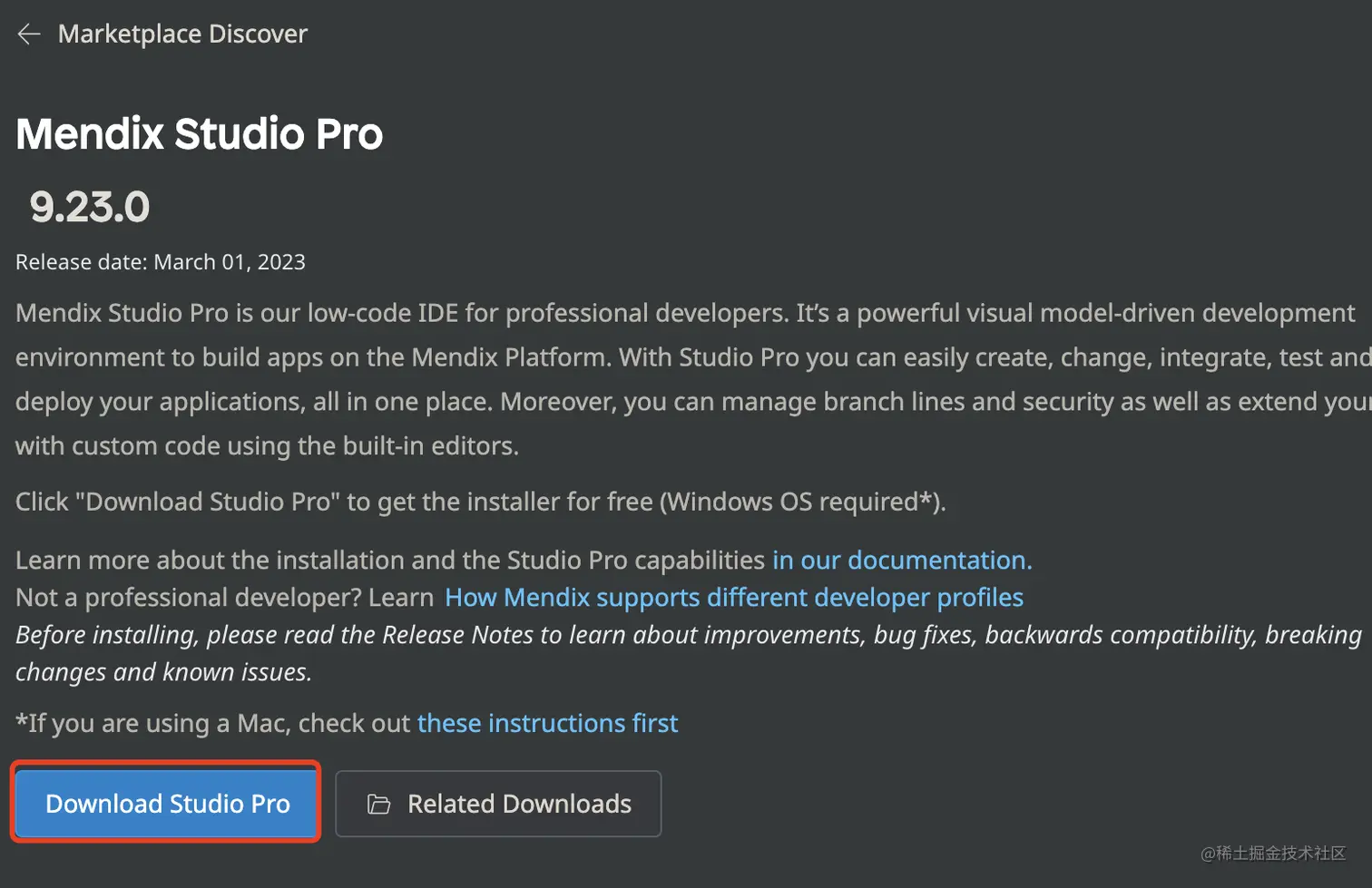Click Marketplace Discover text
The image size is (1372, 888).
point(182,34)
